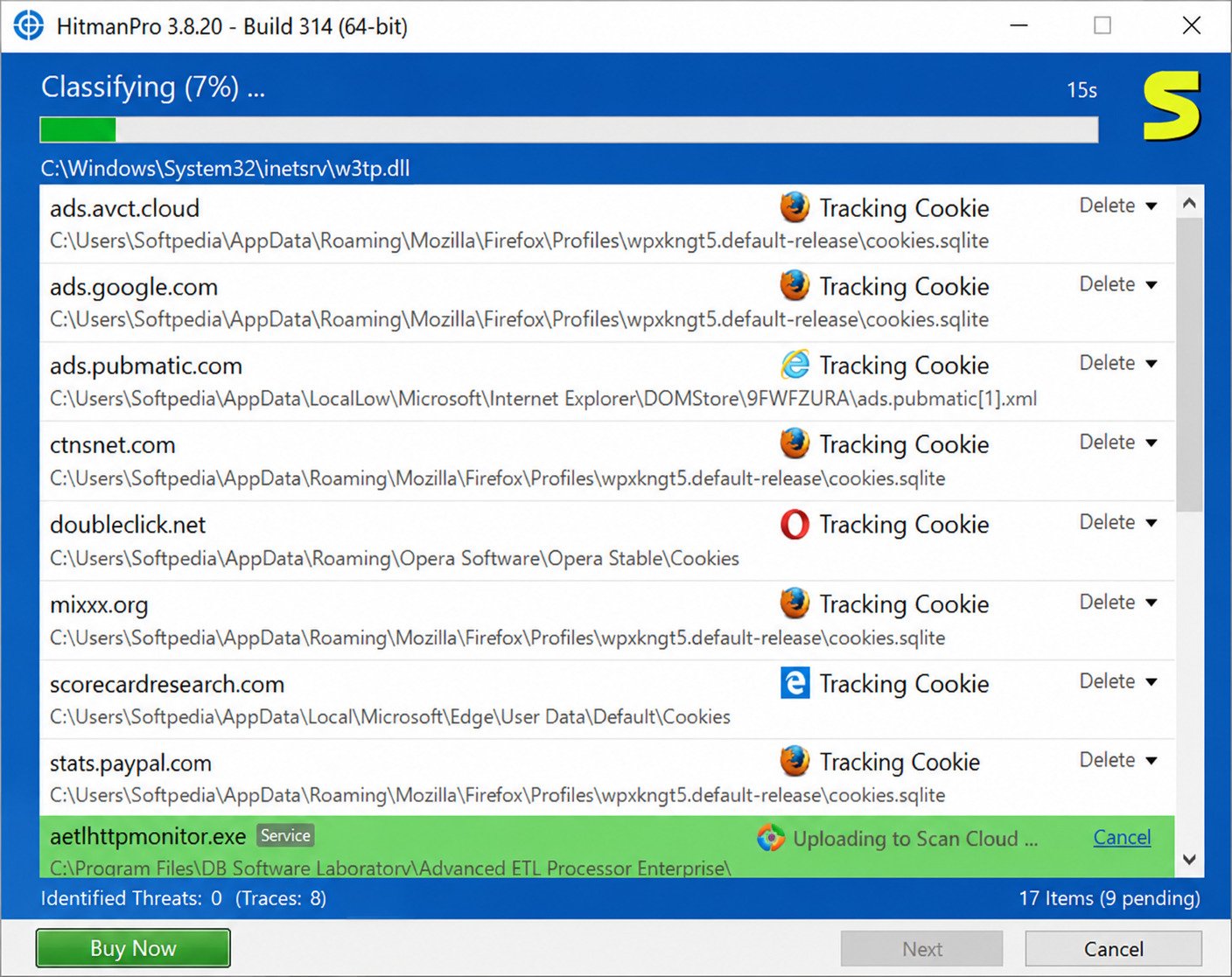This screenshot has height=977, width=1232.
Task: Click Tracking Cookie label on doubleclick.net row
Action: (904, 525)
